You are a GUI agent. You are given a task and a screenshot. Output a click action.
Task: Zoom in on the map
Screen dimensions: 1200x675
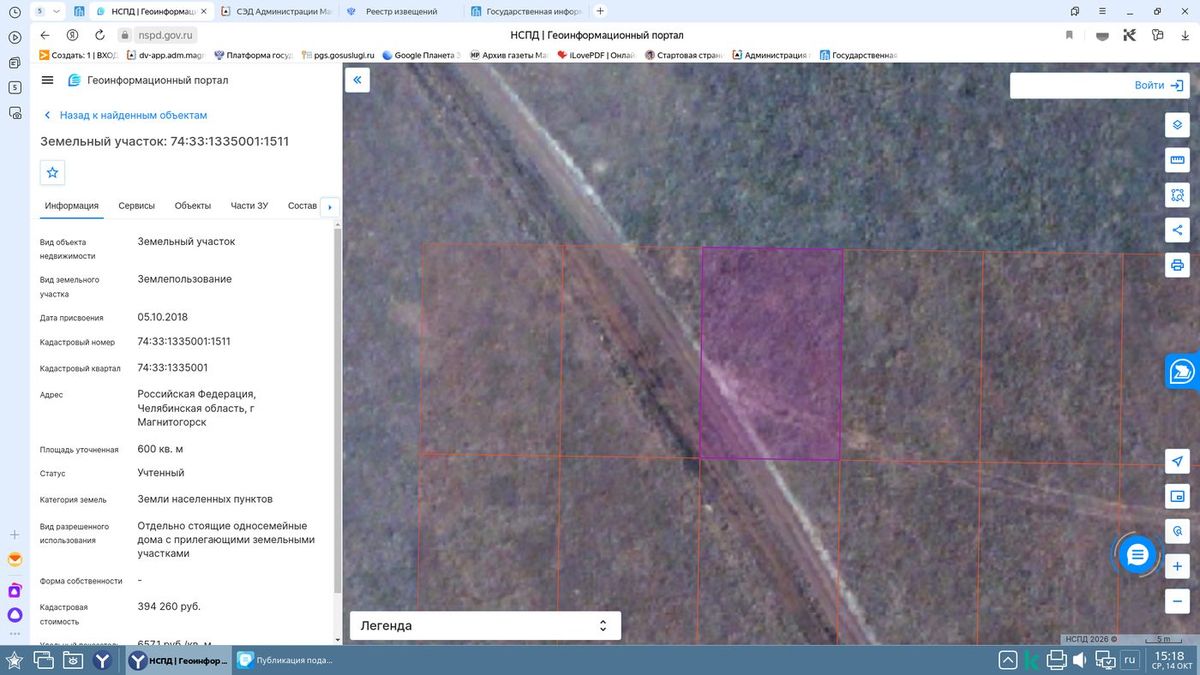click(x=1177, y=566)
